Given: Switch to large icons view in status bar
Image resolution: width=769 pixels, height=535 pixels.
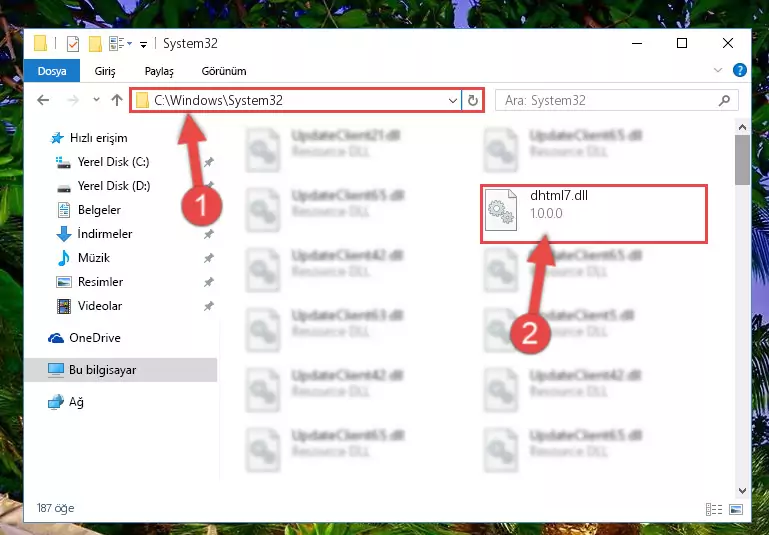Looking at the screenshot, I should [736, 510].
